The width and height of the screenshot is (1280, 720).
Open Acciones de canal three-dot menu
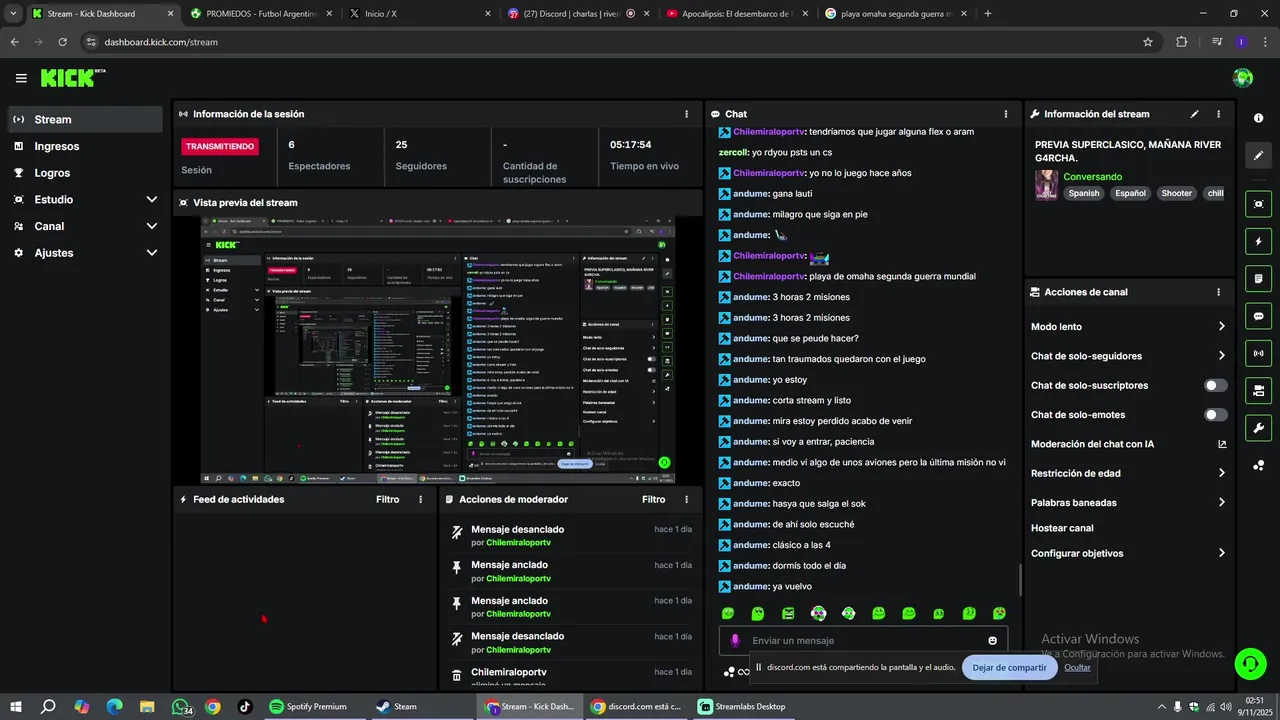pos(1218,292)
